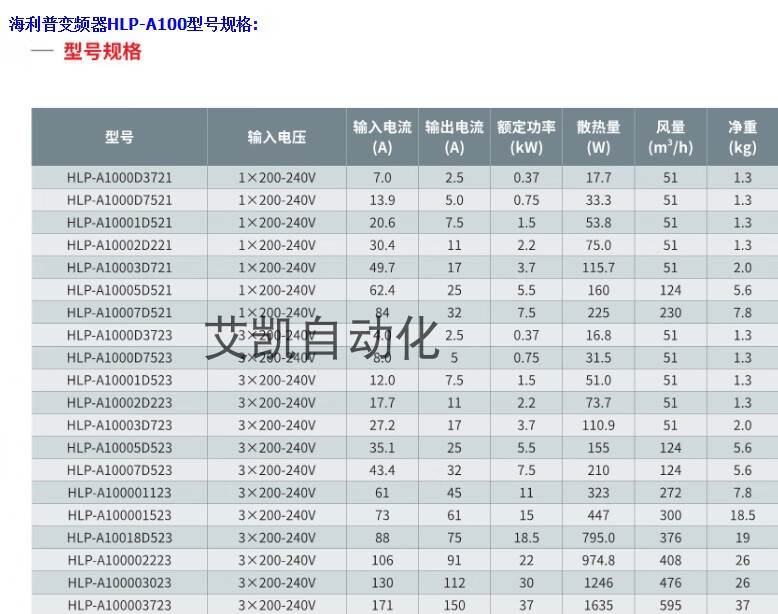778x614 pixels.
Task: Select model cell HLP-A10001D521
Action: pos(119,222)
